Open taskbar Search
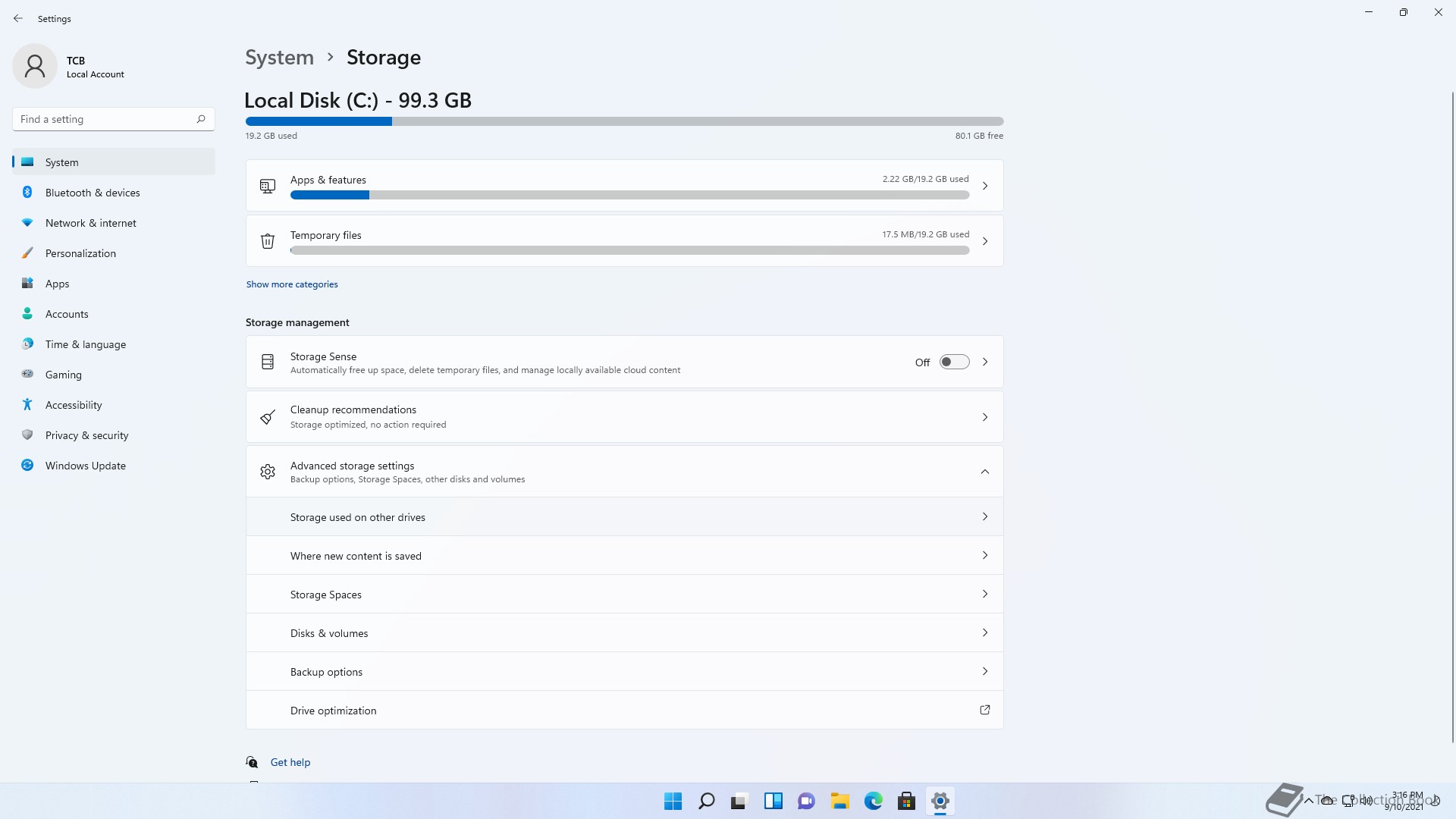The width and height of the screenshot is (1456, 819). pyautogui.click(x=706, y=801)
